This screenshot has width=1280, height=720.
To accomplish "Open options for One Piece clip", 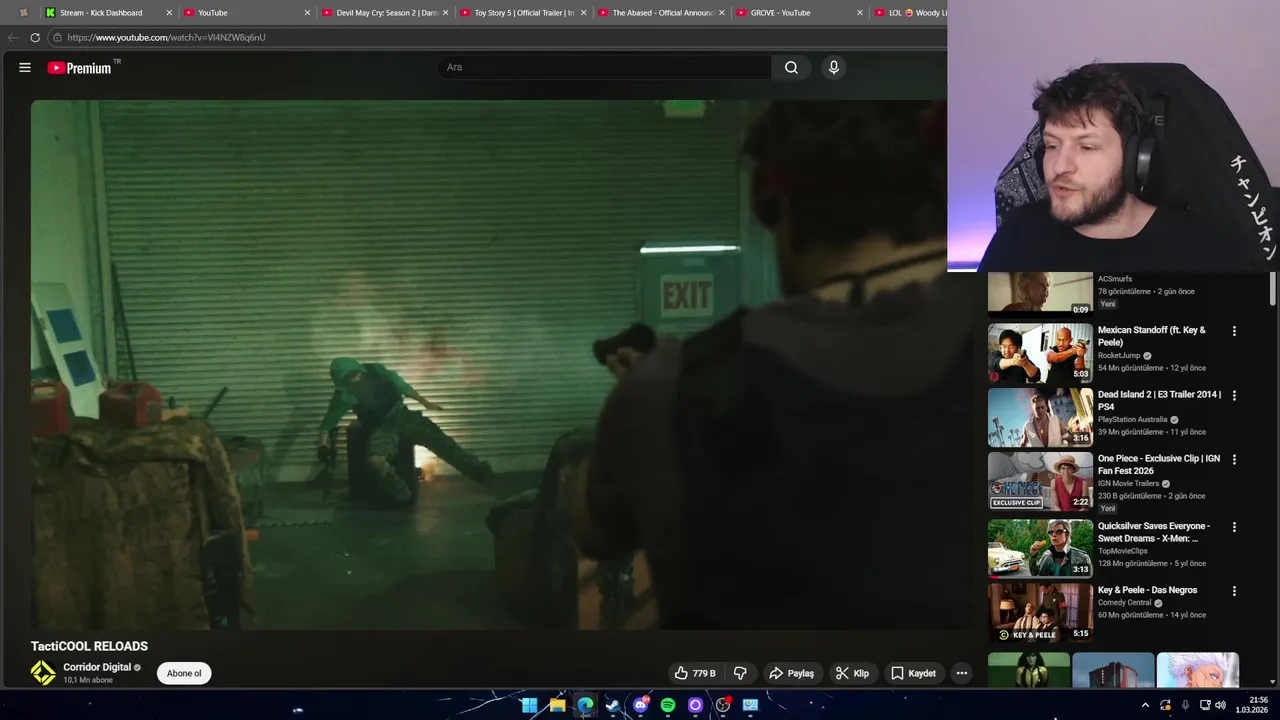I will point(1234,459).
